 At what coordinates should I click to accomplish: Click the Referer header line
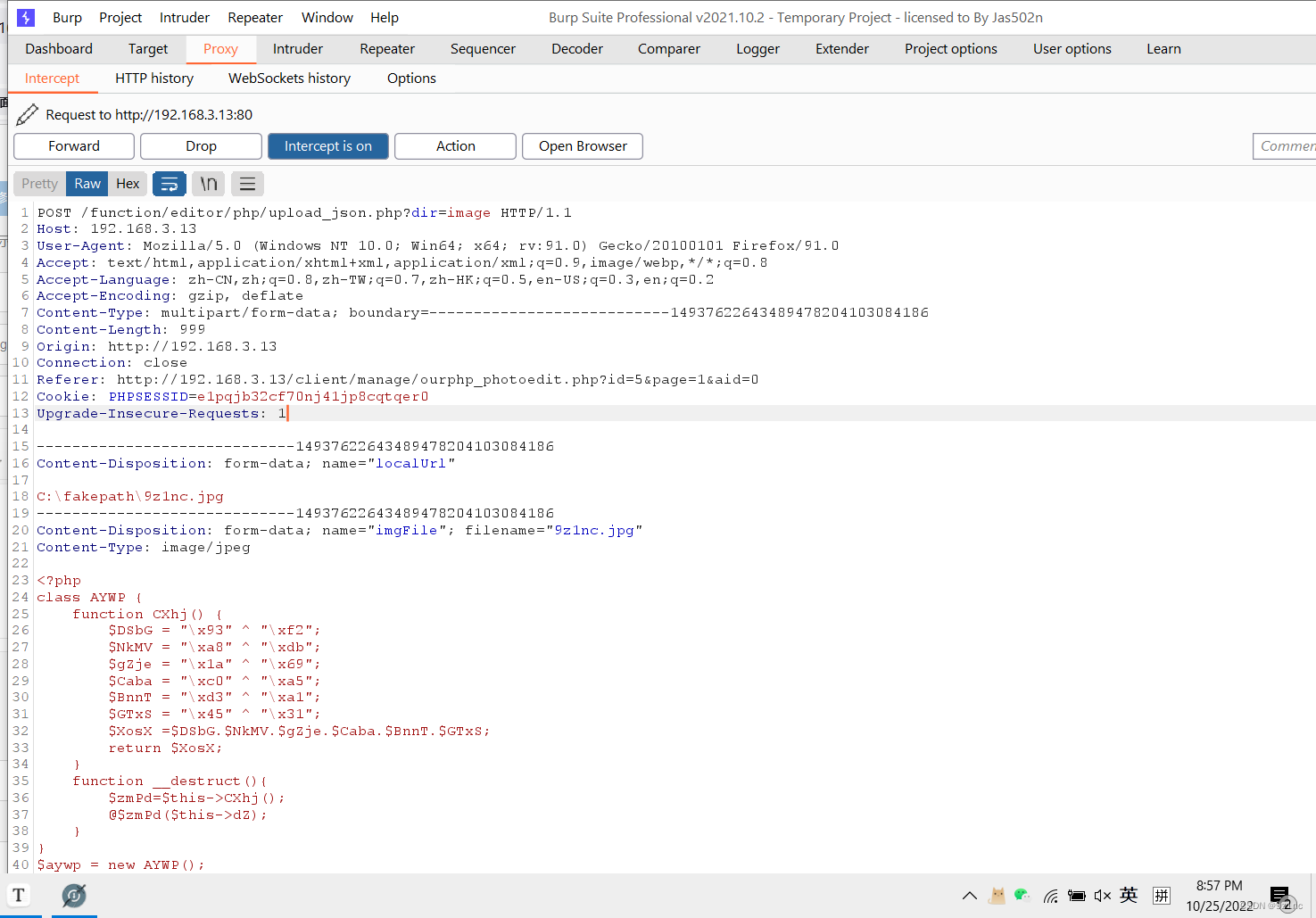pos(398,379)
